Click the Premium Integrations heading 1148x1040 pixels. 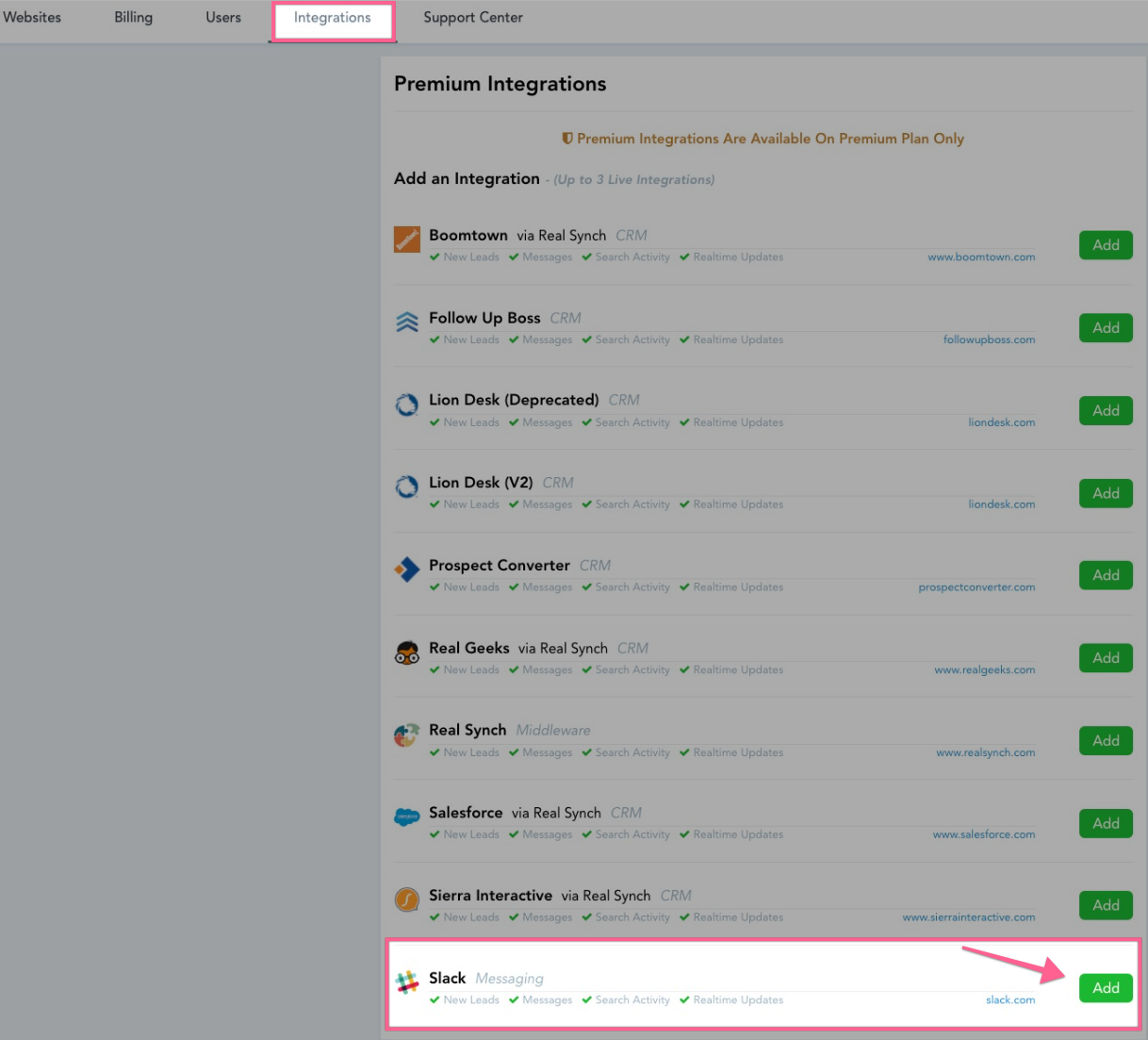coord(500,84)
